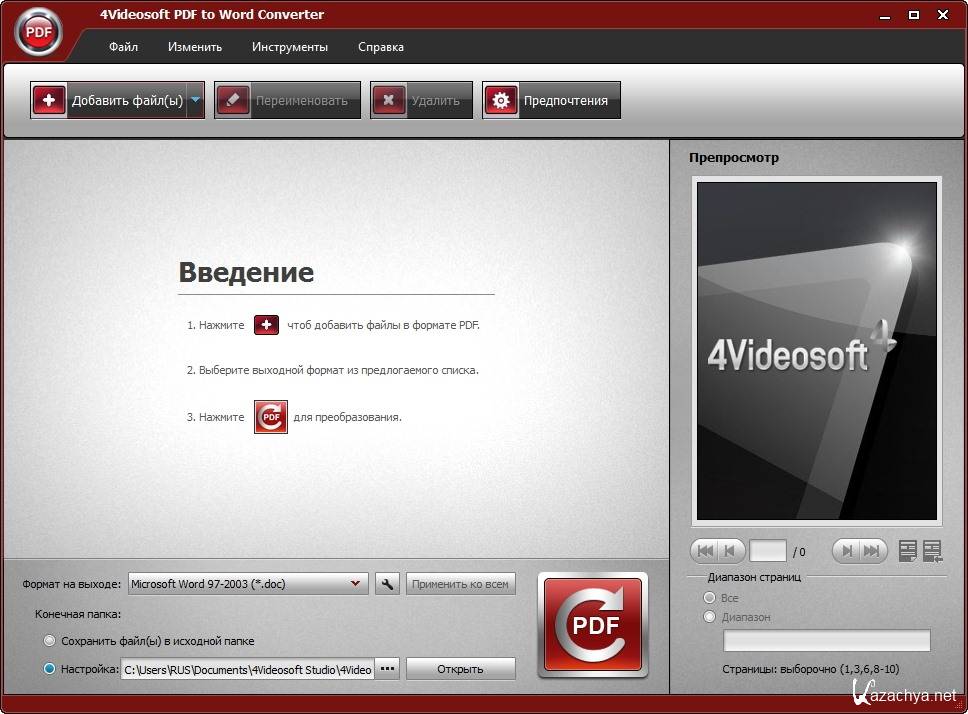The height and width of the screenshot is (714, 968).
Task: Click the second page layout icon with arrow
Action: coord(932,551)
